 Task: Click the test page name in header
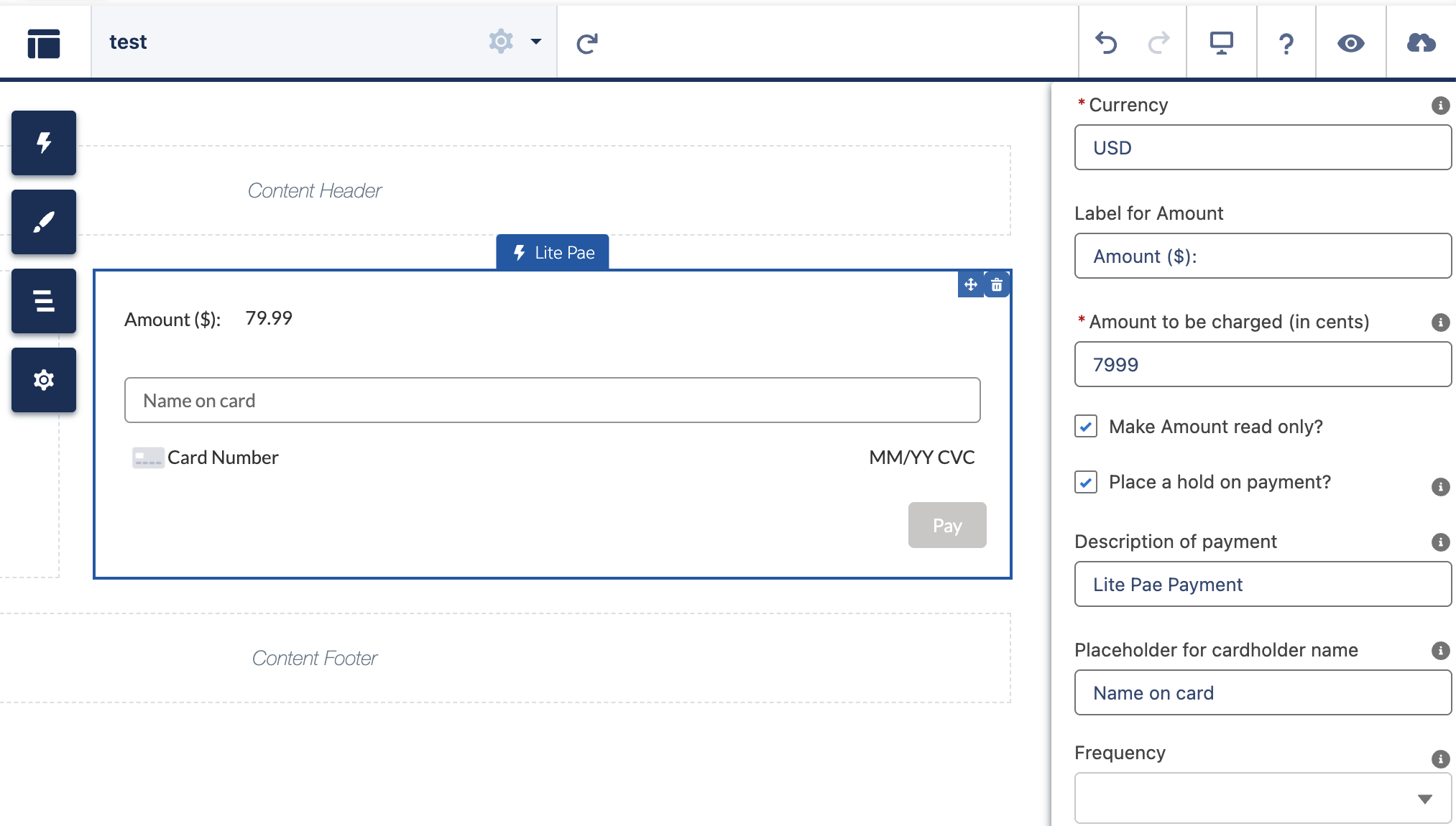[128, 42]
